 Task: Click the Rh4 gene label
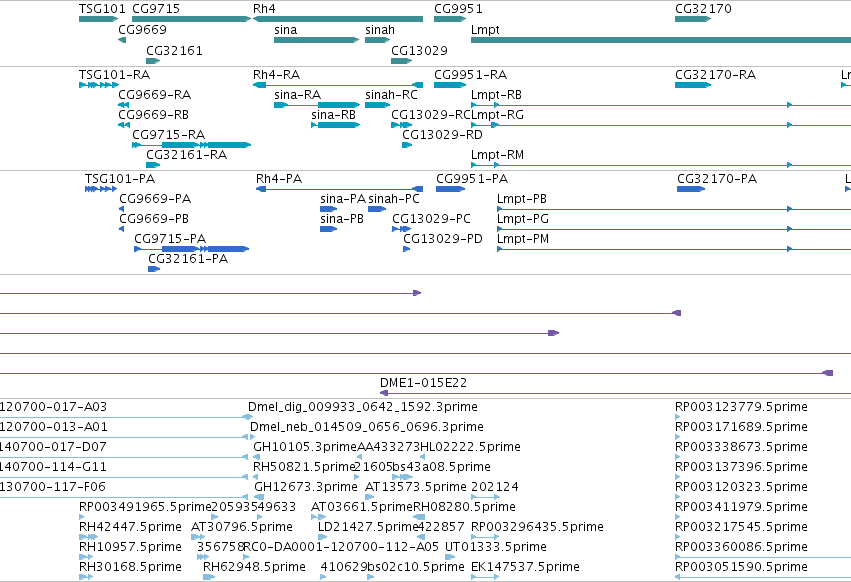264,9
